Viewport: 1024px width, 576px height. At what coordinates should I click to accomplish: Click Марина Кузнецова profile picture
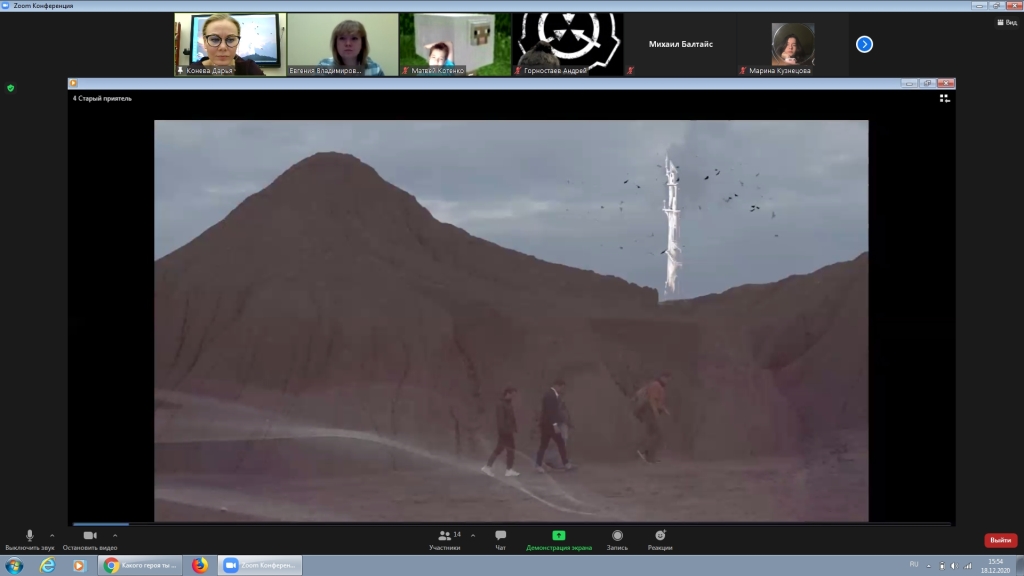[x=793, y=44]
